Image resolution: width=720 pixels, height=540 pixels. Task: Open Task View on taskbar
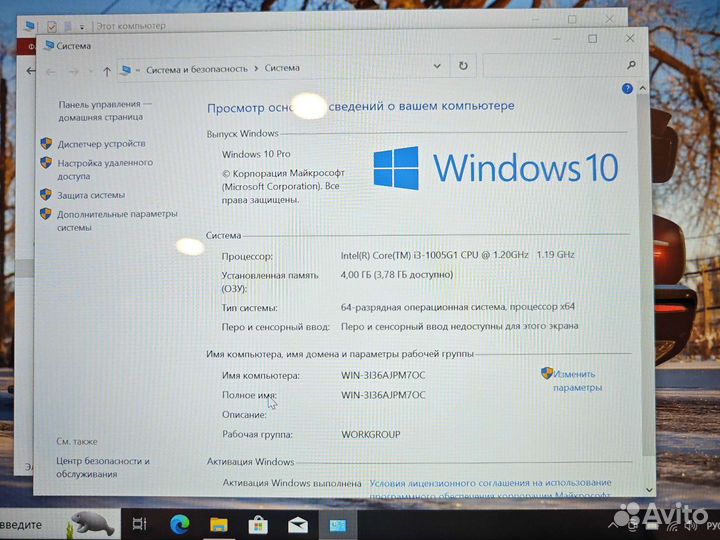(139, 523)
